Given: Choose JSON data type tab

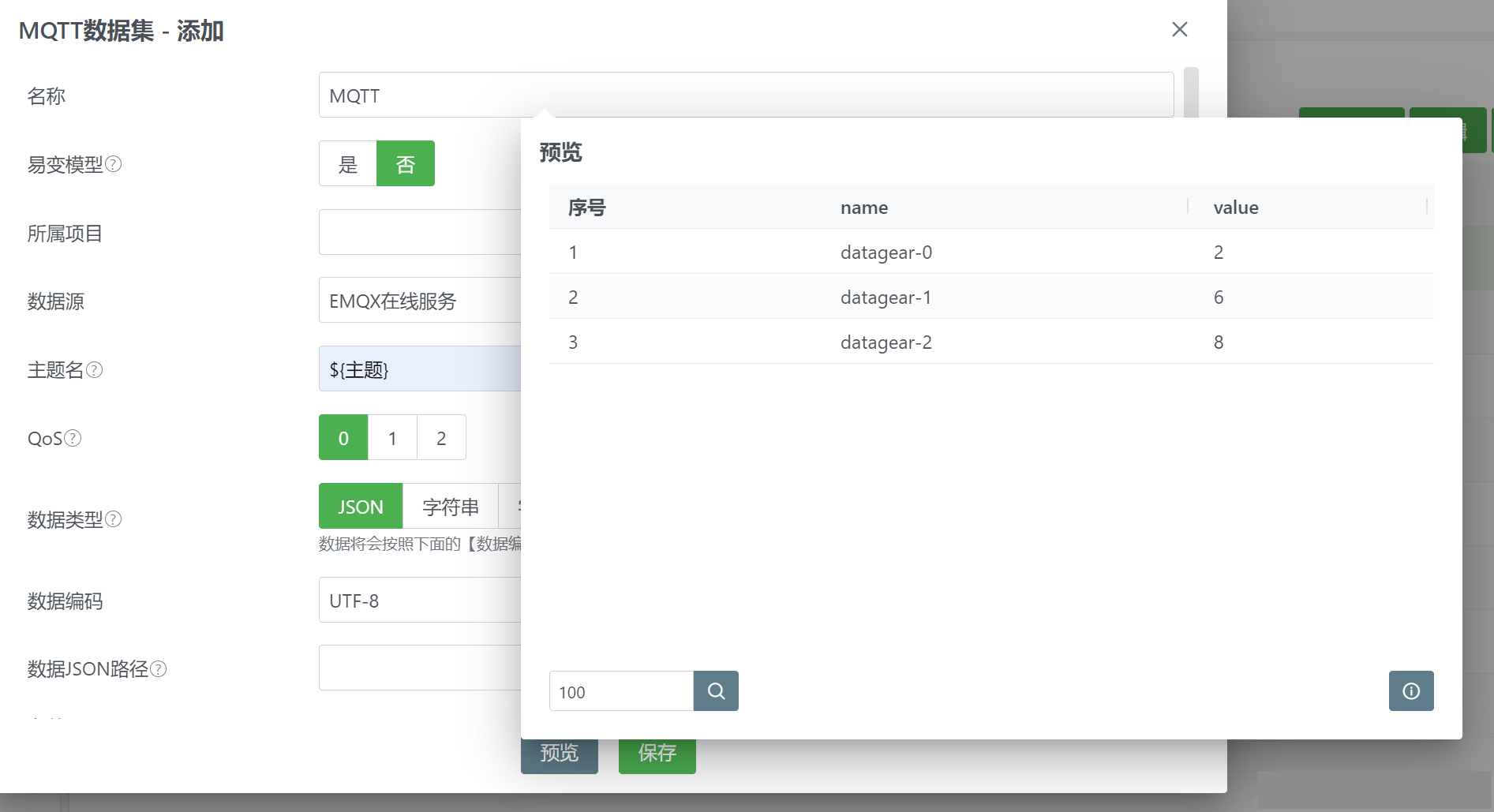Looking at the screenshot, I should (361, 506).
